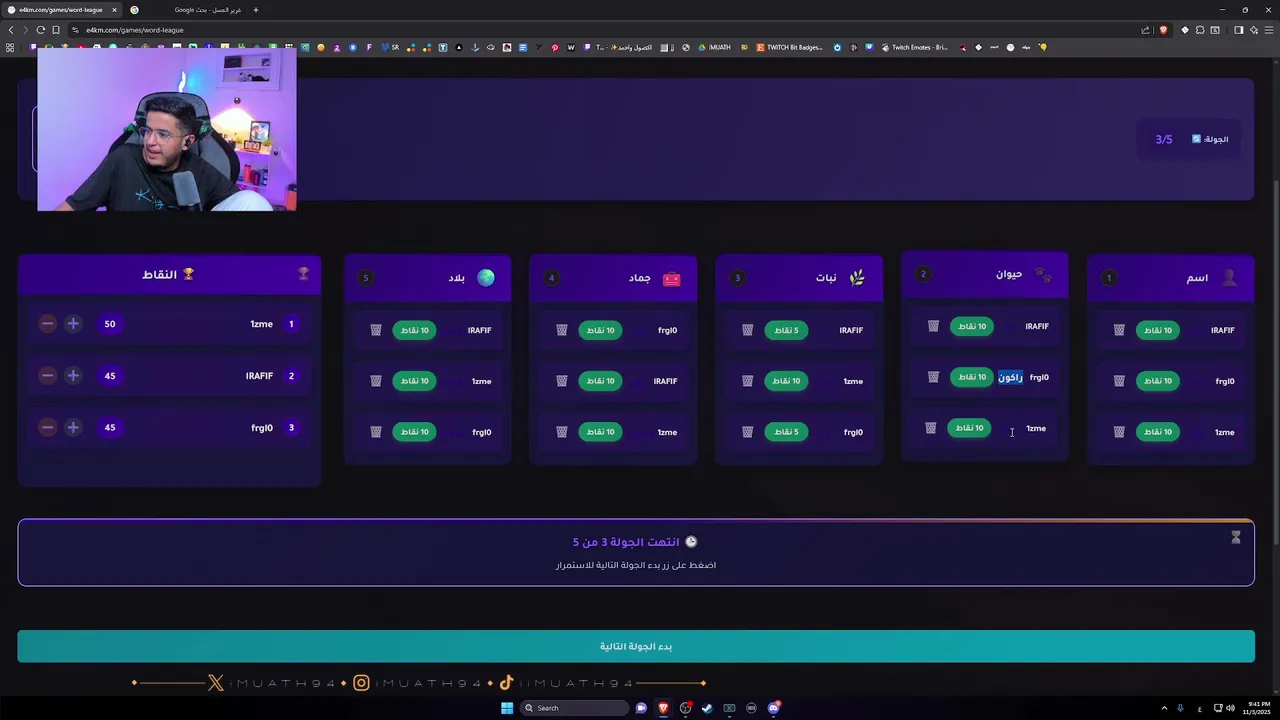This screenshot has width=1280, height=720.
Task: Click the person icon in the اسم header
Action: [1229, 278]
